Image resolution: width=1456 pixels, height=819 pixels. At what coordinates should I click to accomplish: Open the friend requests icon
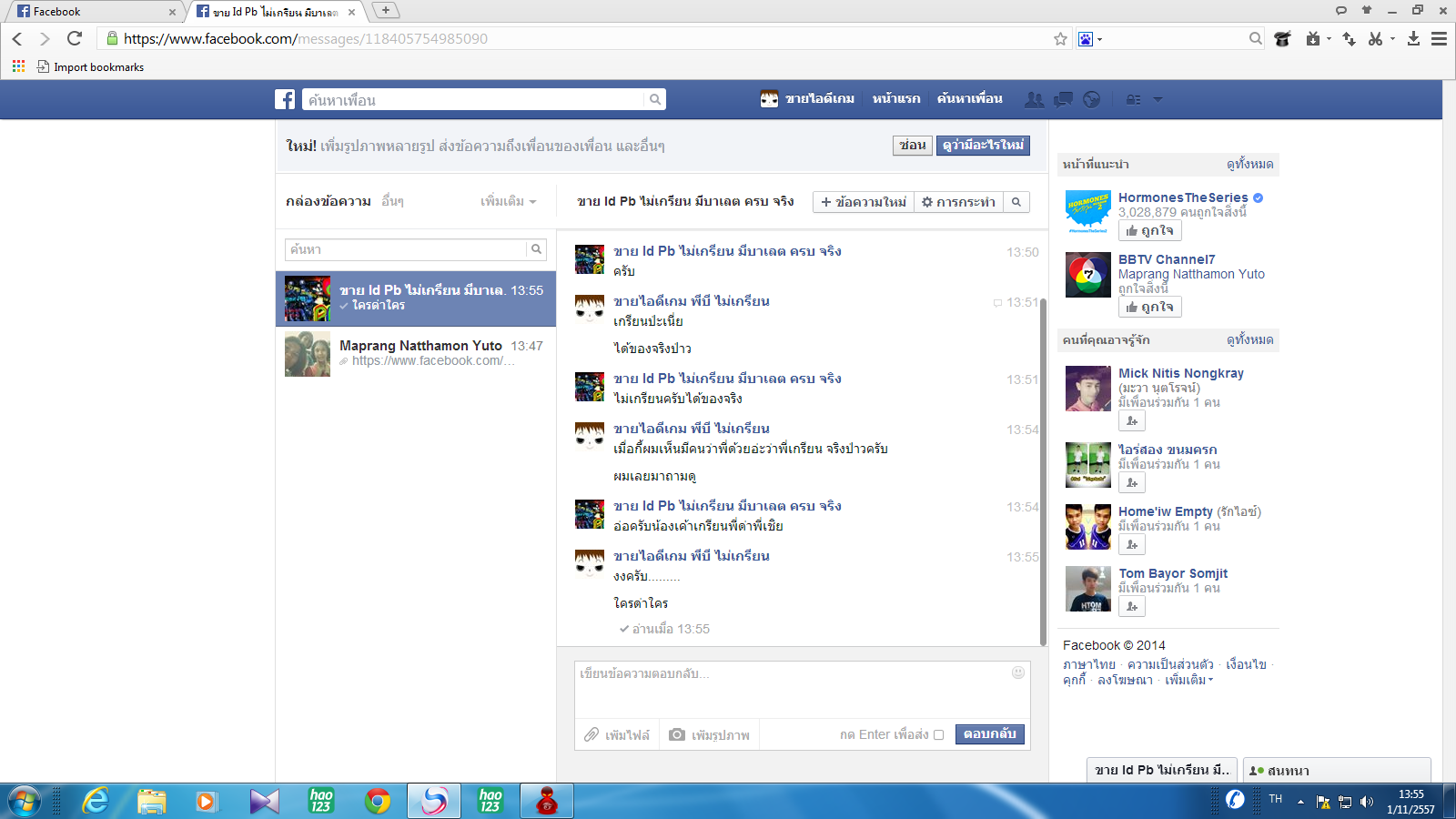pos(1034,99)
